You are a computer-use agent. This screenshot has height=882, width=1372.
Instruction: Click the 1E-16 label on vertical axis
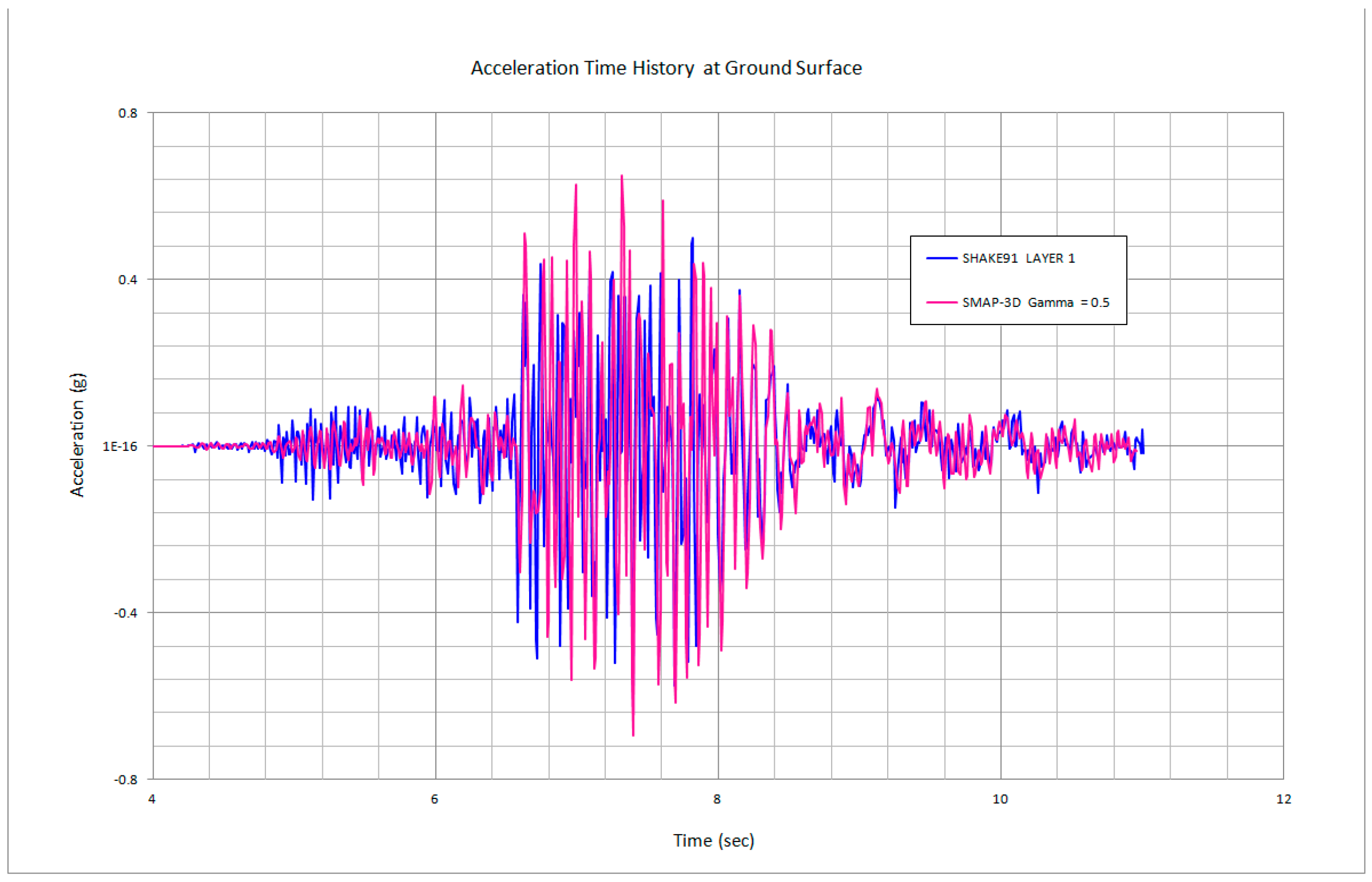(x=120, y=446)
